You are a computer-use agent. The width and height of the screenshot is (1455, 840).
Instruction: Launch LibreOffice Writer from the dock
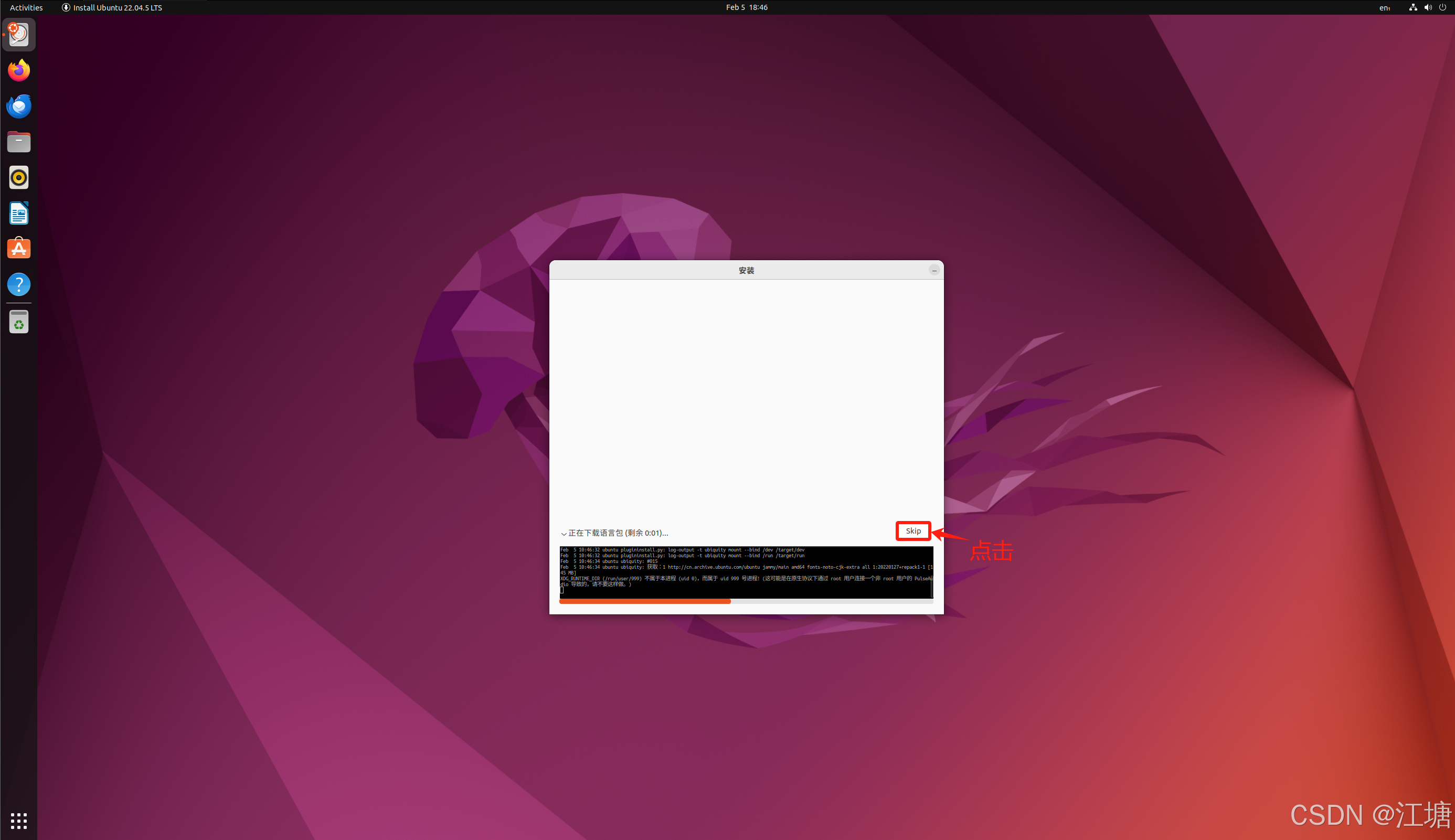pos(18,214)
